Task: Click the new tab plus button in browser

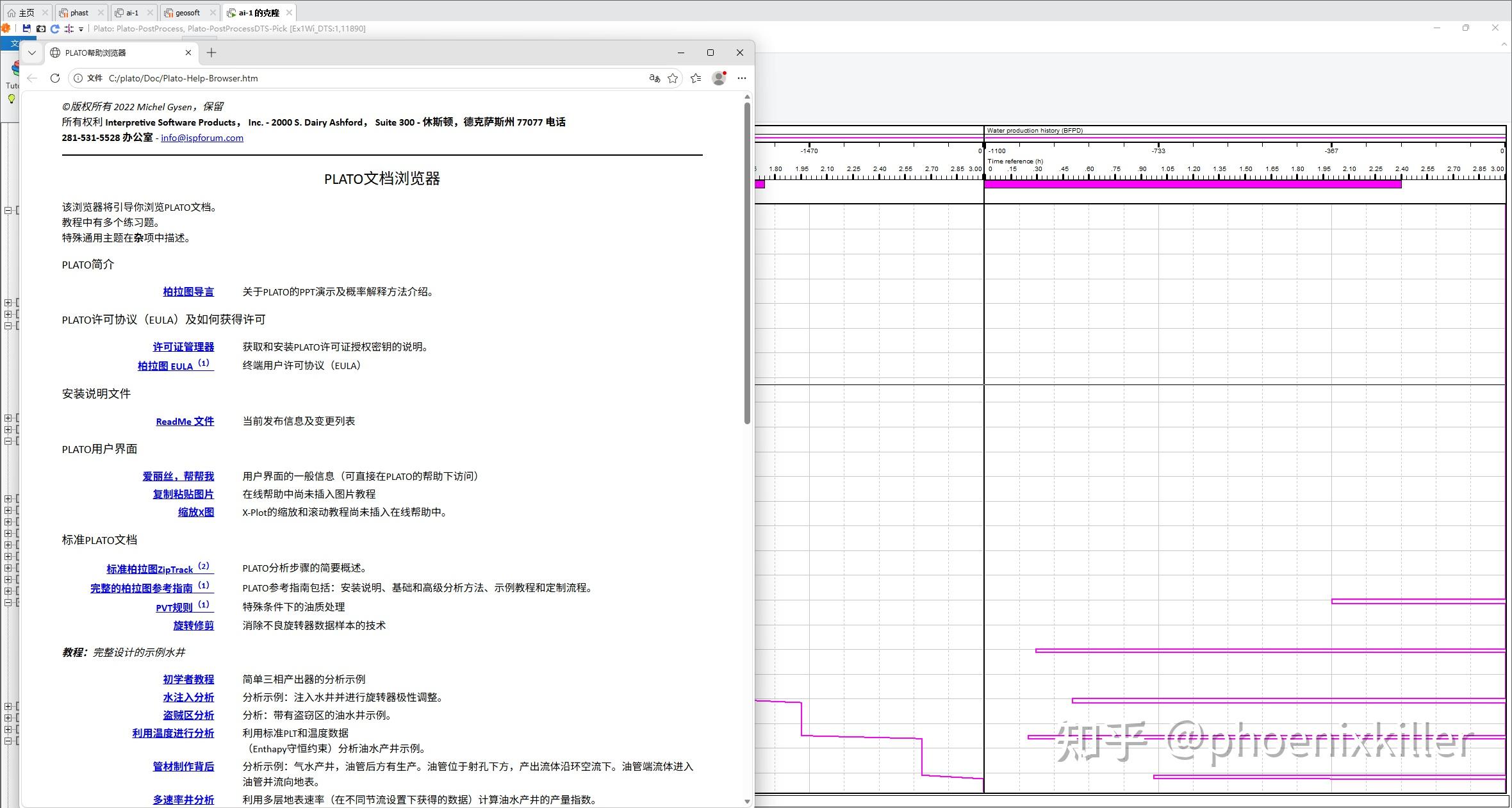Action: click(211, 53)
